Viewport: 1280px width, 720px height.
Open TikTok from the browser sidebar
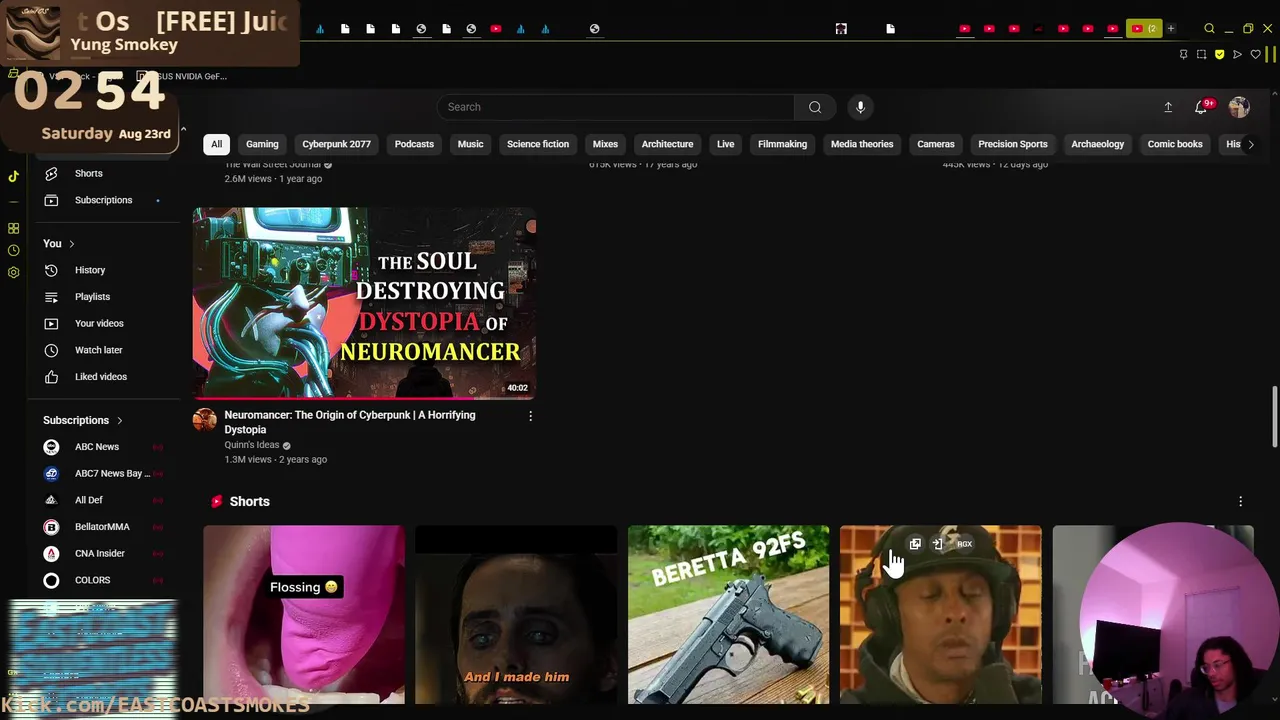13,177
